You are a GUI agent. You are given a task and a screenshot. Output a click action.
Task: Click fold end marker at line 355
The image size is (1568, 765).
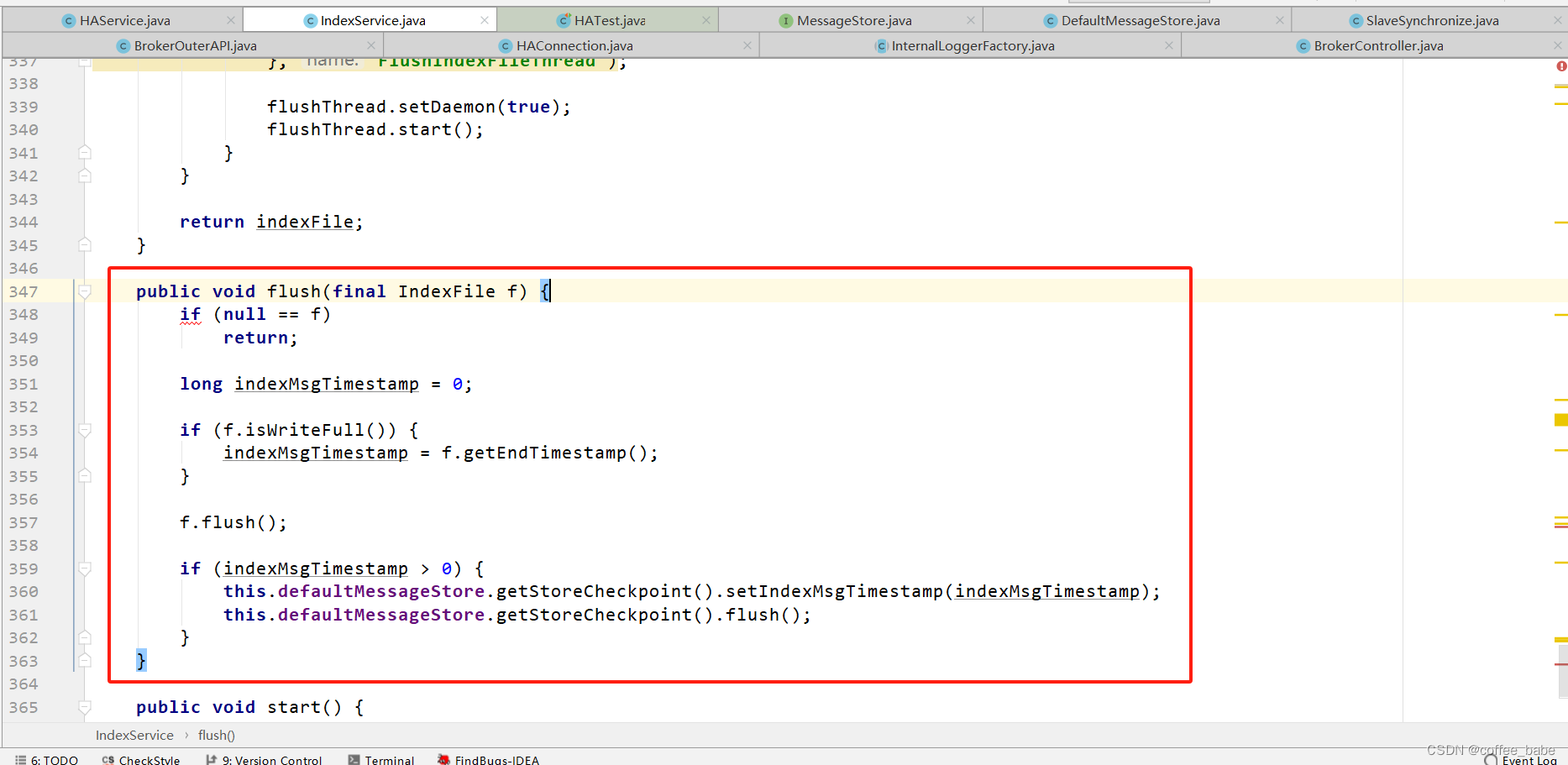tap(85, 476)
